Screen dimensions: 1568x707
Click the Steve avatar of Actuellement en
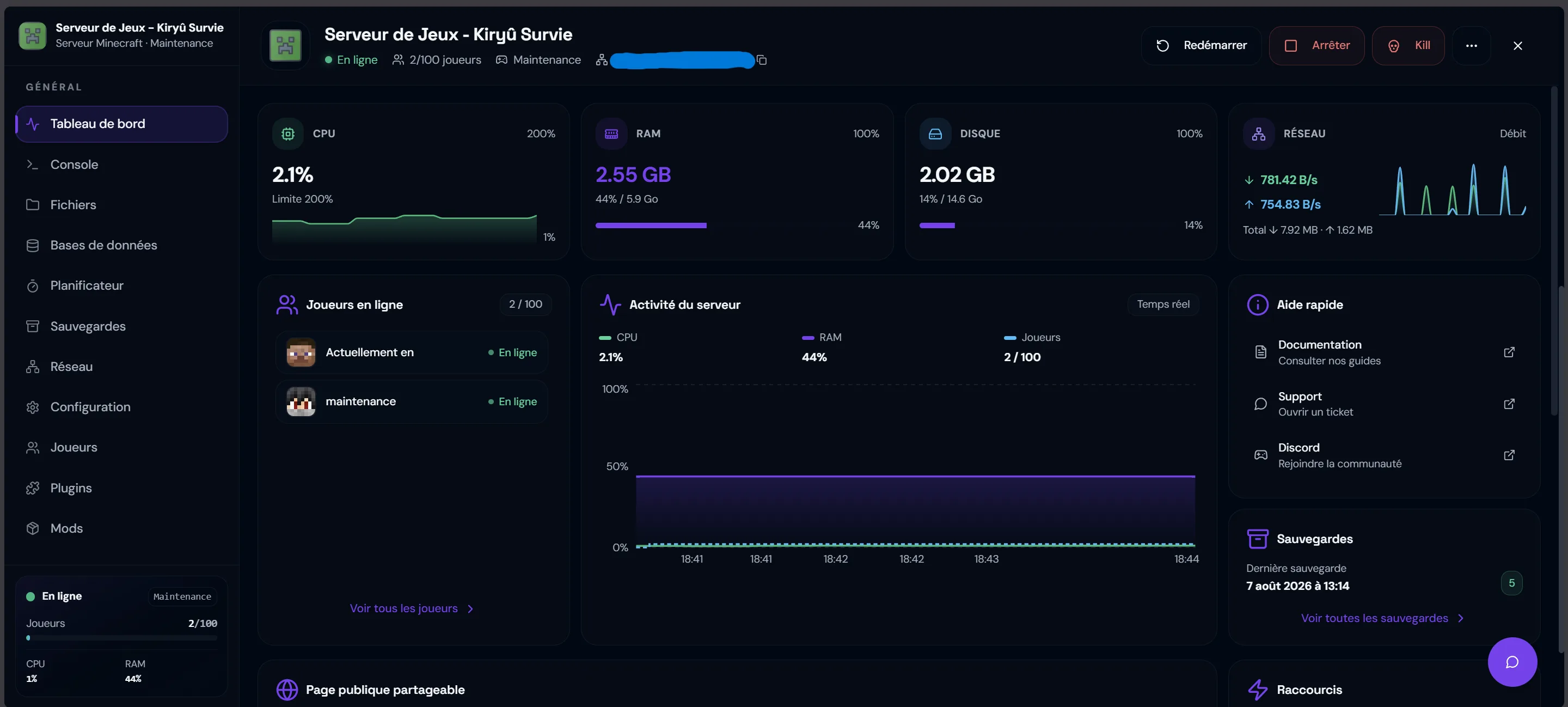301,352
